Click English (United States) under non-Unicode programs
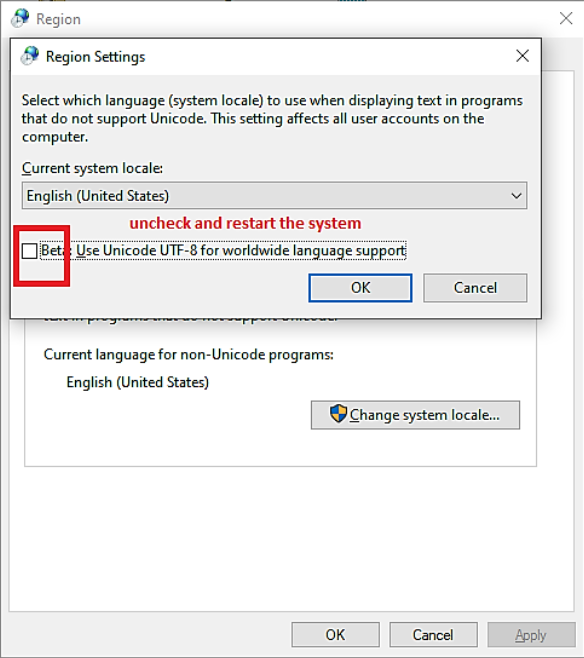 tap(138, 382)
